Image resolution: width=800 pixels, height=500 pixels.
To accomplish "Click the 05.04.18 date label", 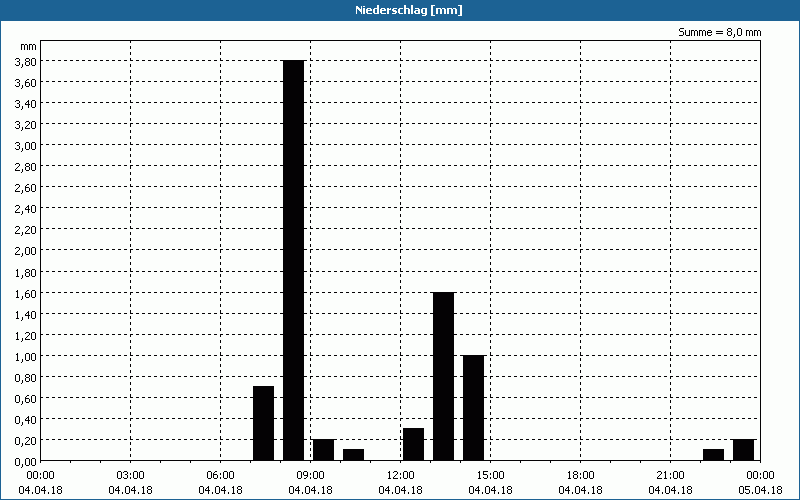I will (x=760, y=490).
